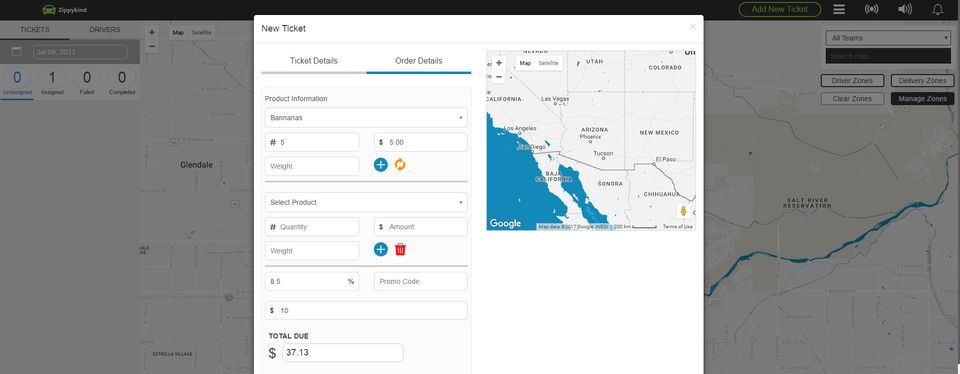The image size is (960, 374).
Task: Click the amount field showing 5.00
Action: click(x=421, y=142)
